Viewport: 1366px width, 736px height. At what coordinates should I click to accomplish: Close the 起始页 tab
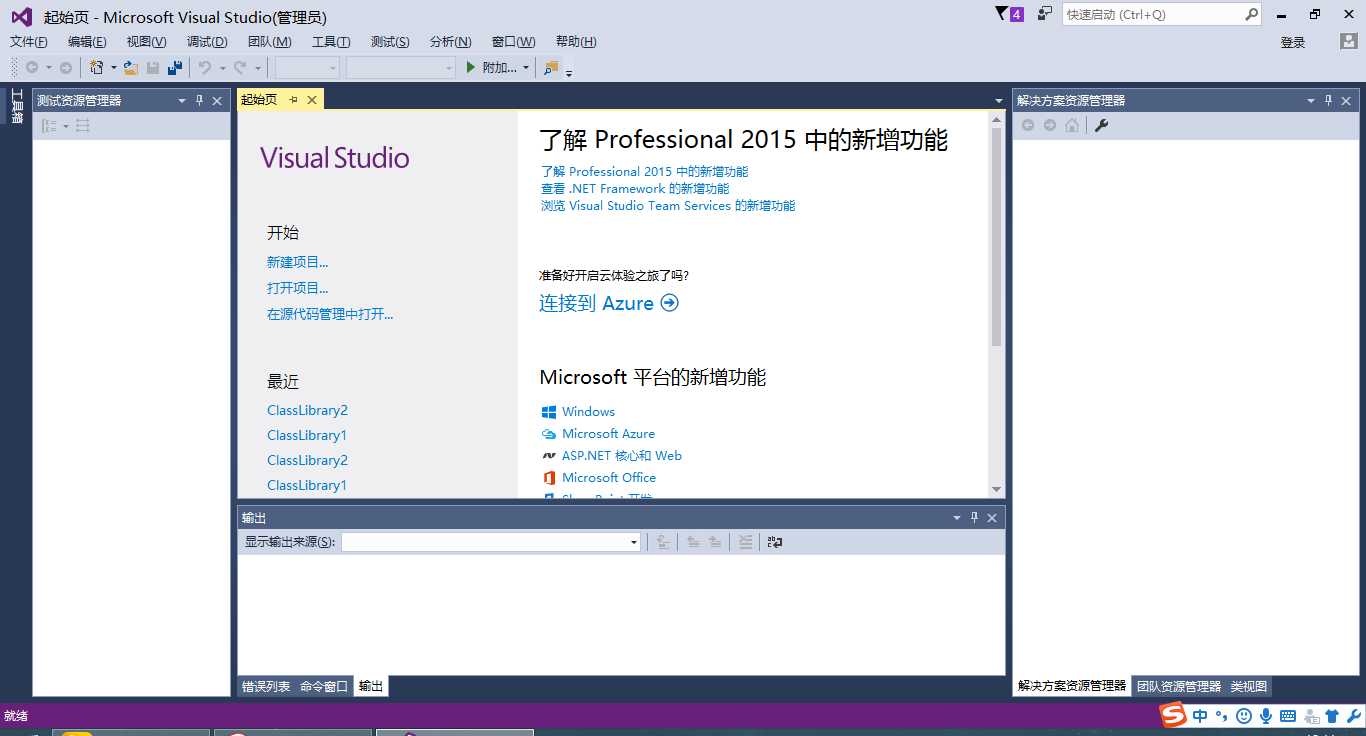point(312,100)
